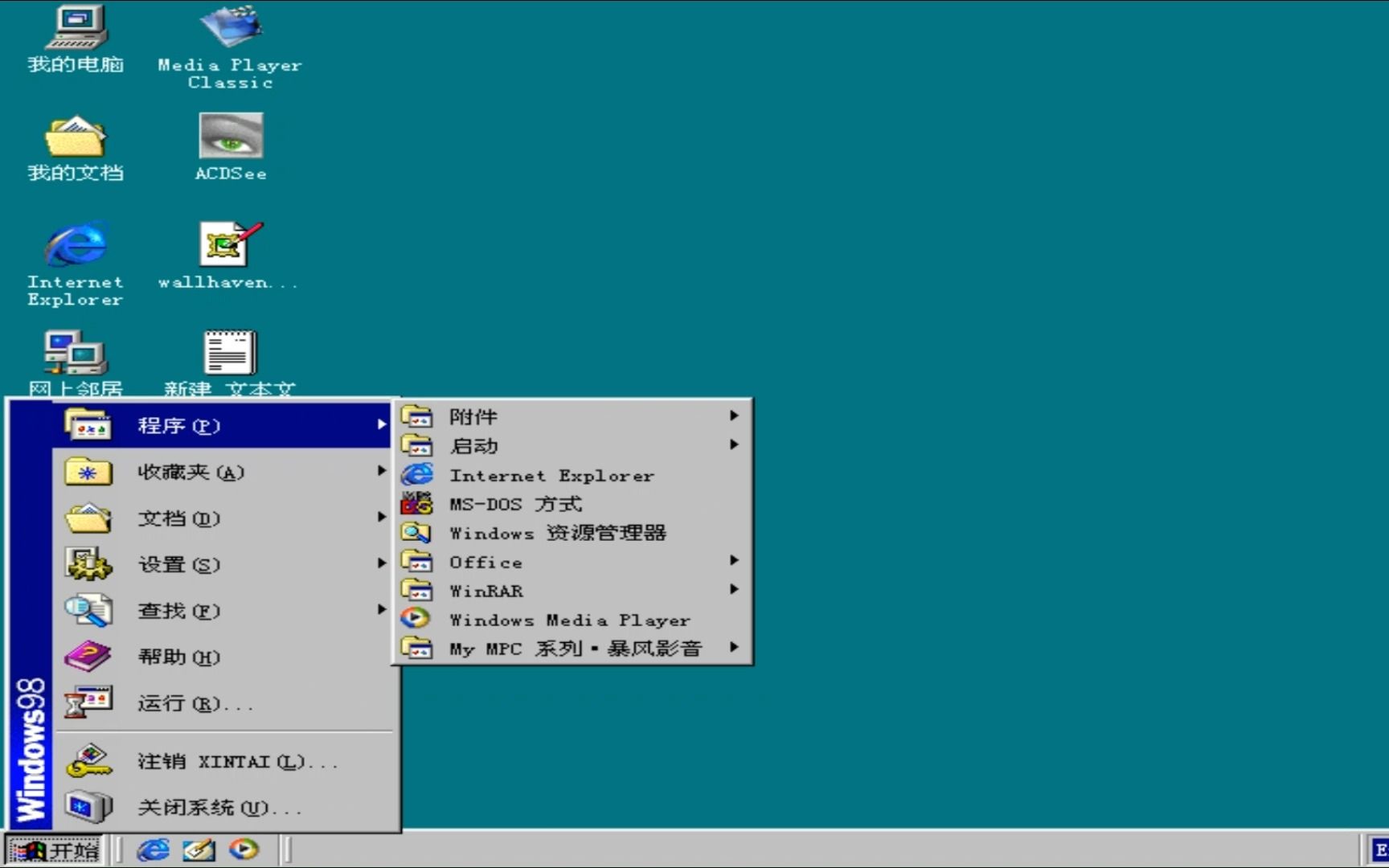The height and width of the screenshot is (868, 1389).
Task: Open the 程序 (P) Start menu entry
Action: [223, 425]
